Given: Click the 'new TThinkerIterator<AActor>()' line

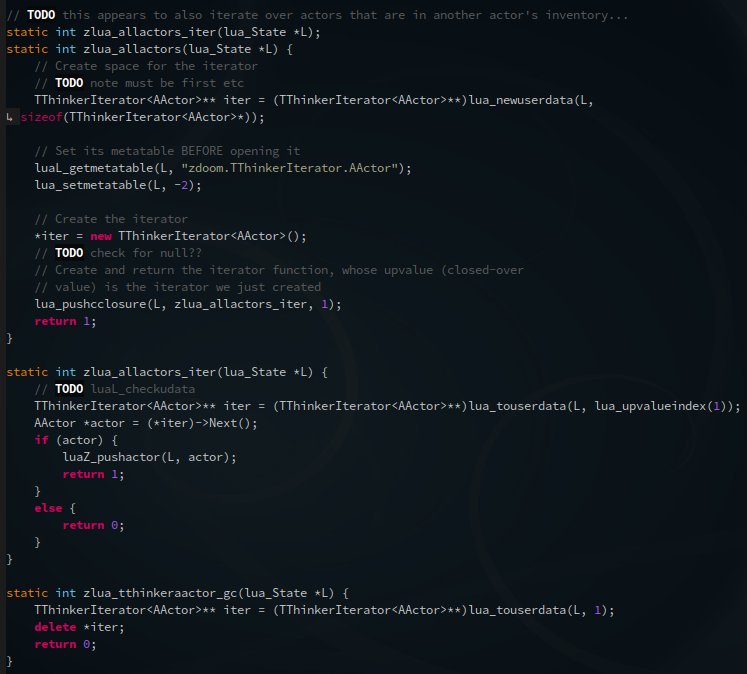Looking at the screenshot, I should (171, 236).
